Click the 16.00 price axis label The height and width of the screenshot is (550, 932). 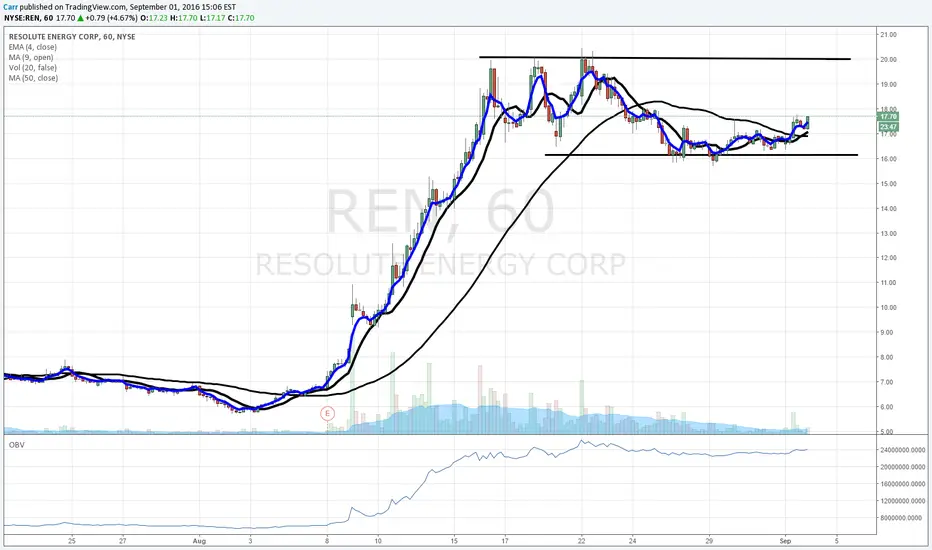pos(889,159)
